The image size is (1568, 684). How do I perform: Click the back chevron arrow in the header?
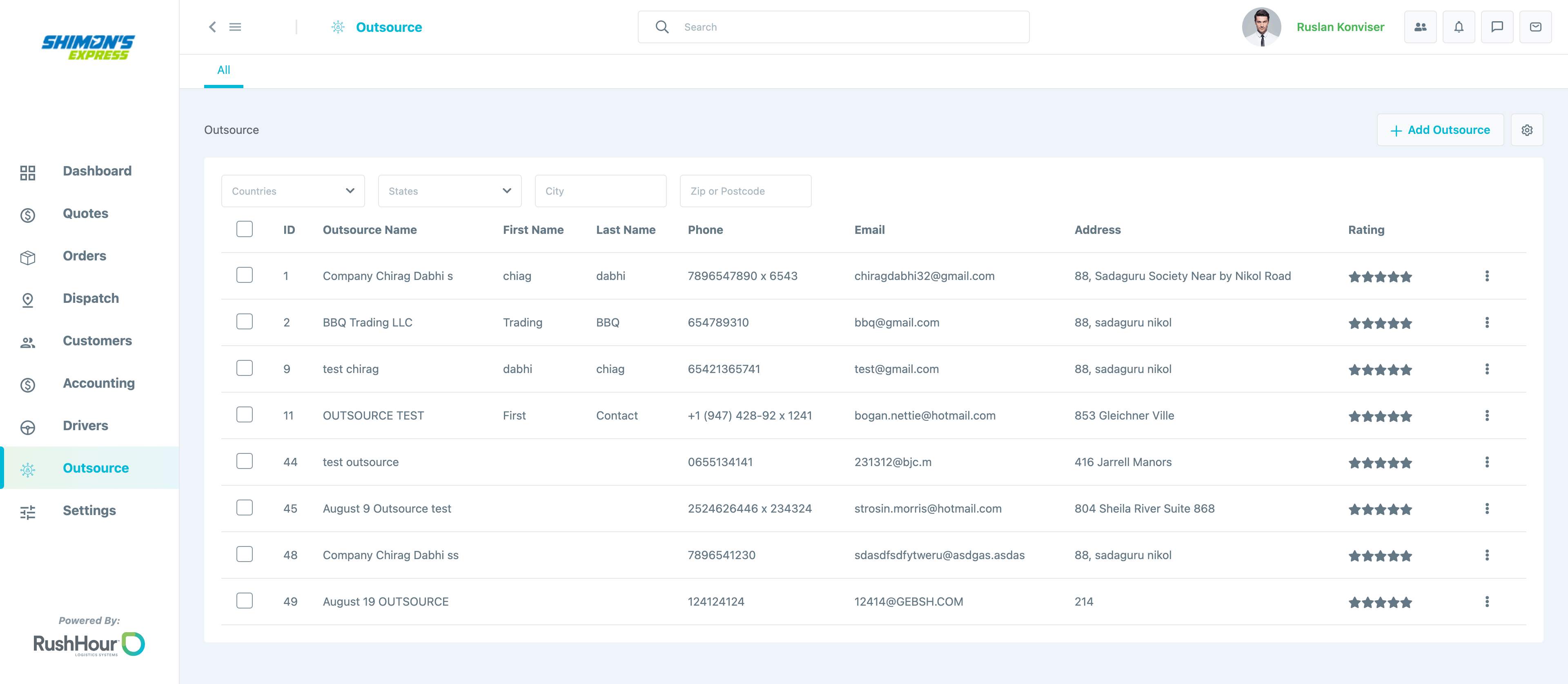click(x=212, y=27)
